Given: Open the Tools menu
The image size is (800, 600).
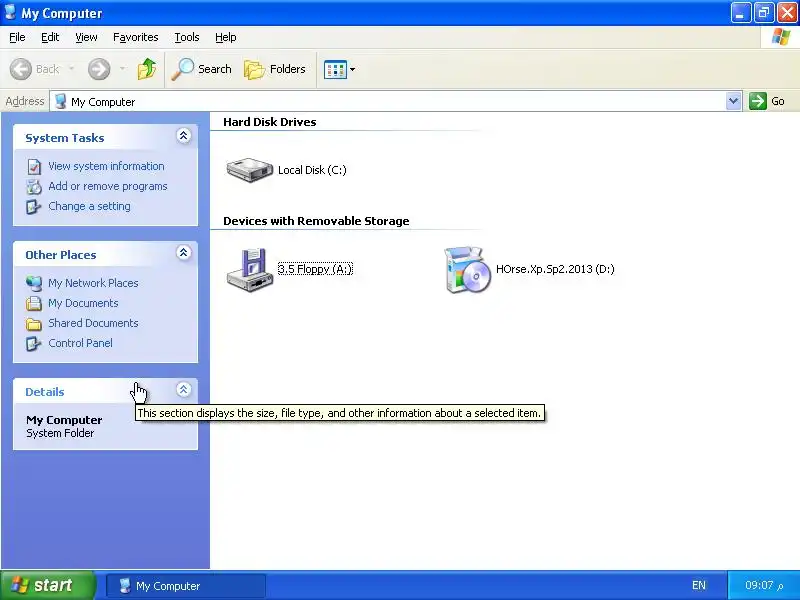Looking at the screenshot, I should (187, 37).
